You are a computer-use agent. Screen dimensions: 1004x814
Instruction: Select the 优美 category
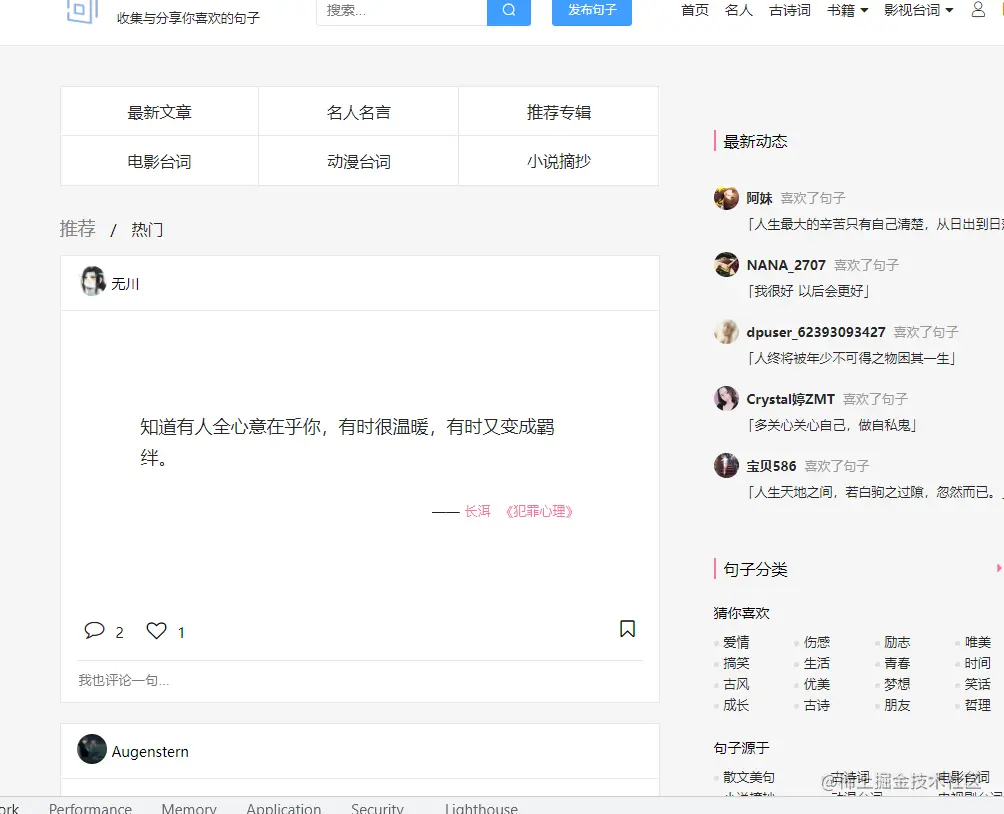(816, 685)
